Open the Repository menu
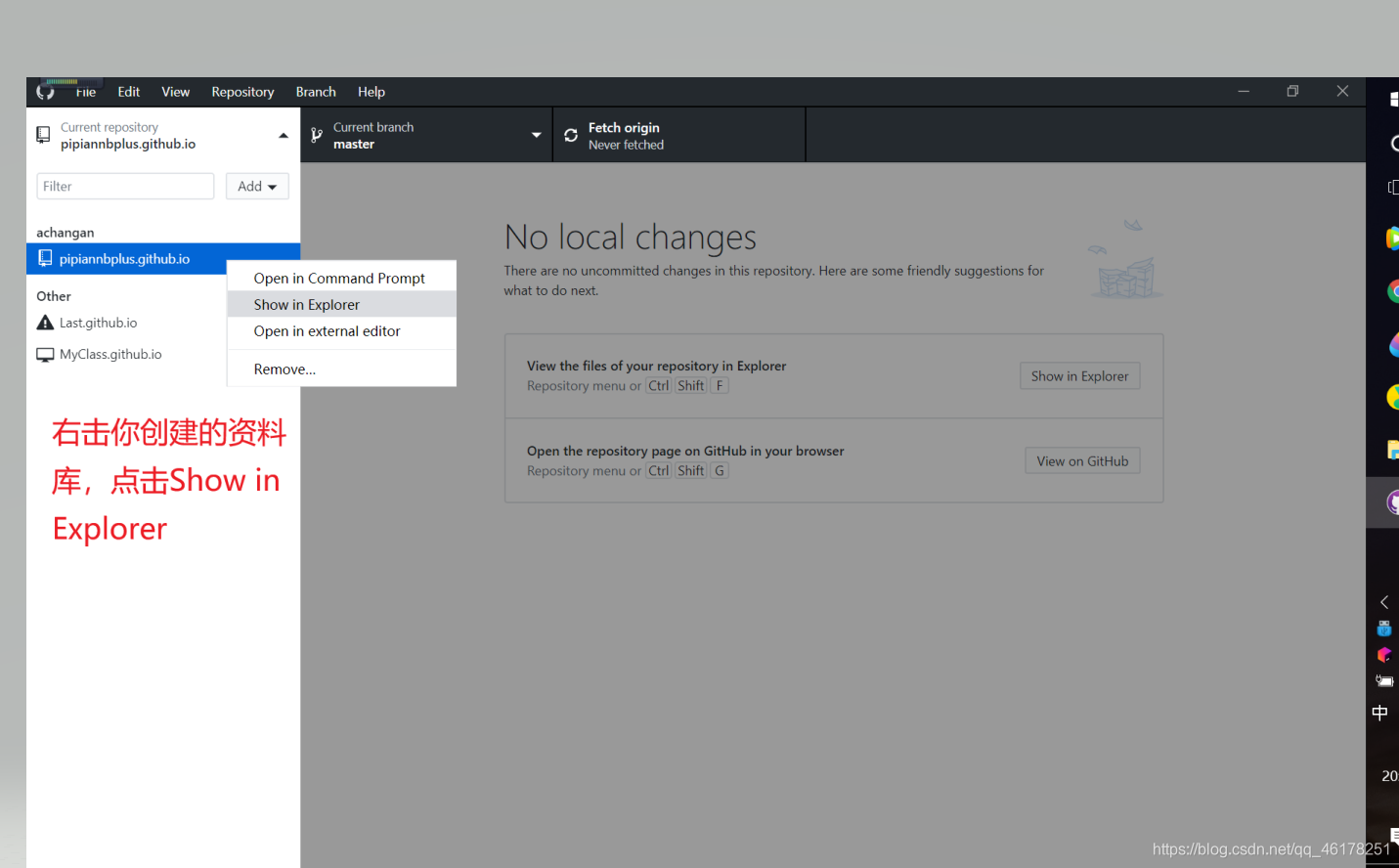This screenshot has width=1399, height=868. tap(242, 92)
